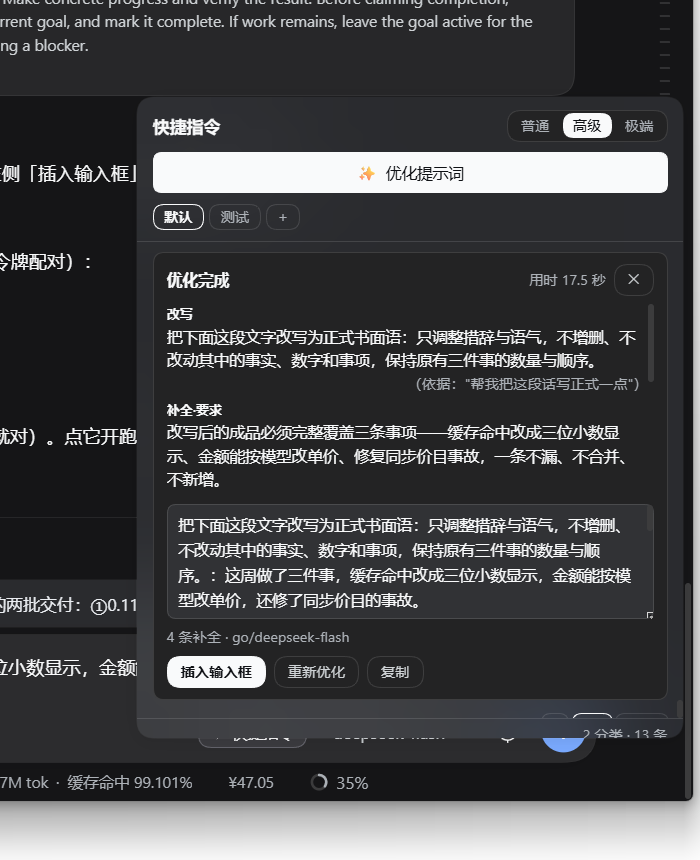Click the 用时 17.5 秒 label
The image size is (700, 860).
coord(567,280)
